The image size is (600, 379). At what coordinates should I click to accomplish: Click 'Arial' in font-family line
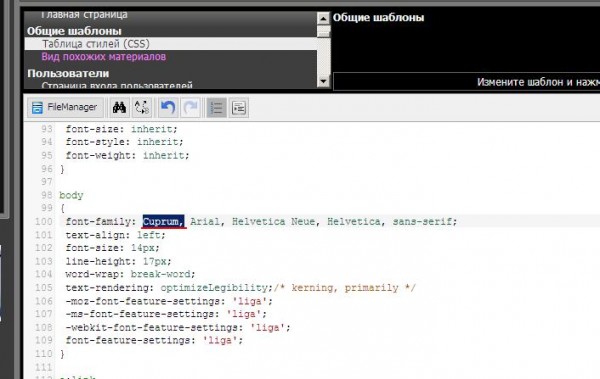click(x=205, y=221)
